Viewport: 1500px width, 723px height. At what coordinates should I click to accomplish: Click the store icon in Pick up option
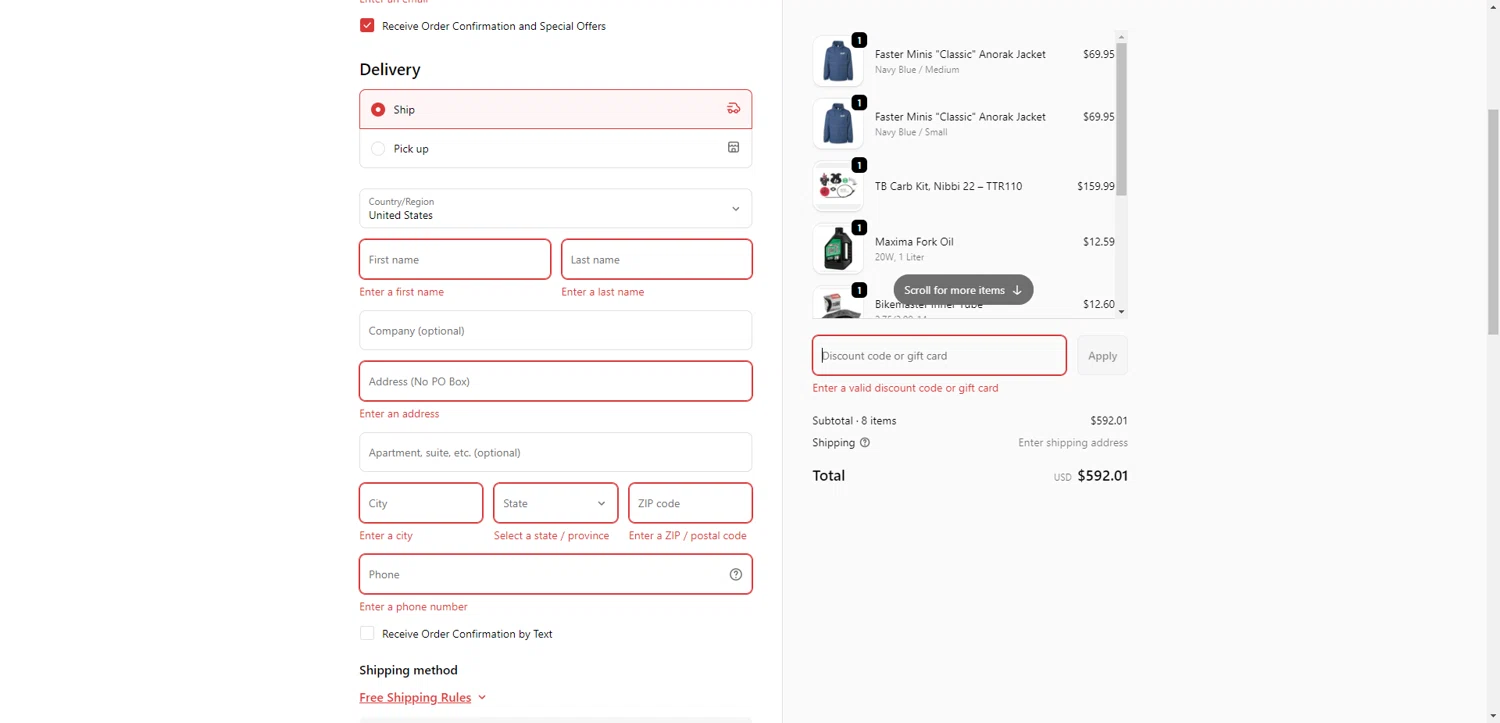tap(733, 148)
